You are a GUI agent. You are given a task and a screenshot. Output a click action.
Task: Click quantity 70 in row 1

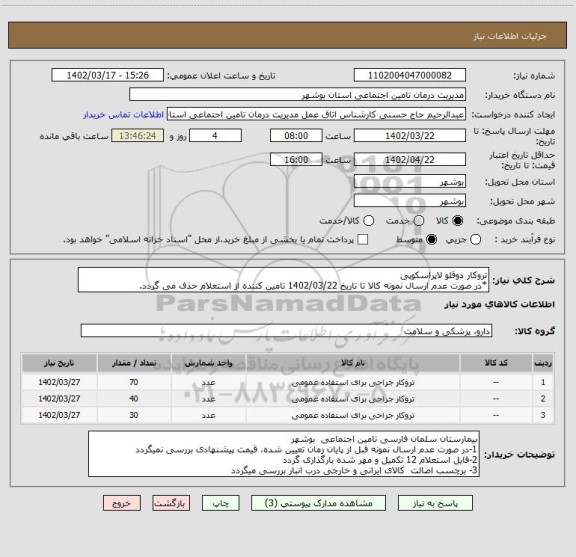(x=134, y=382)
